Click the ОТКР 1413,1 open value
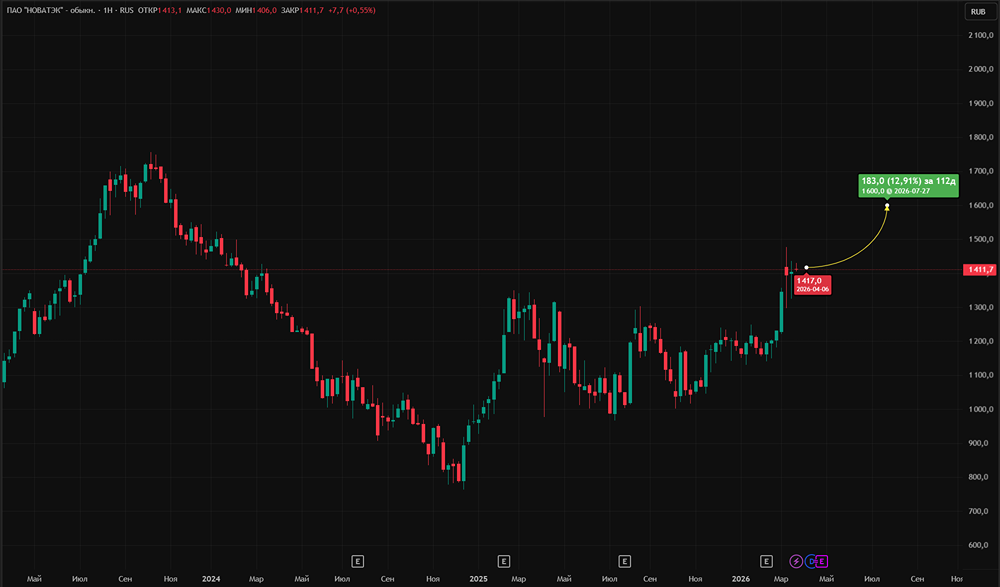Screen dimensions: 1000x587 click(x=160, y=10)
